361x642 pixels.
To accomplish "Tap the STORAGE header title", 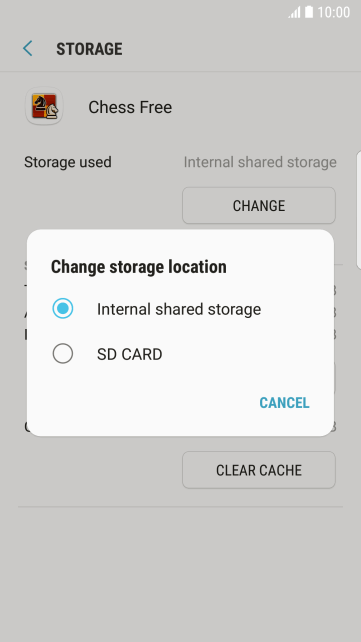I will tap(89, 49).
